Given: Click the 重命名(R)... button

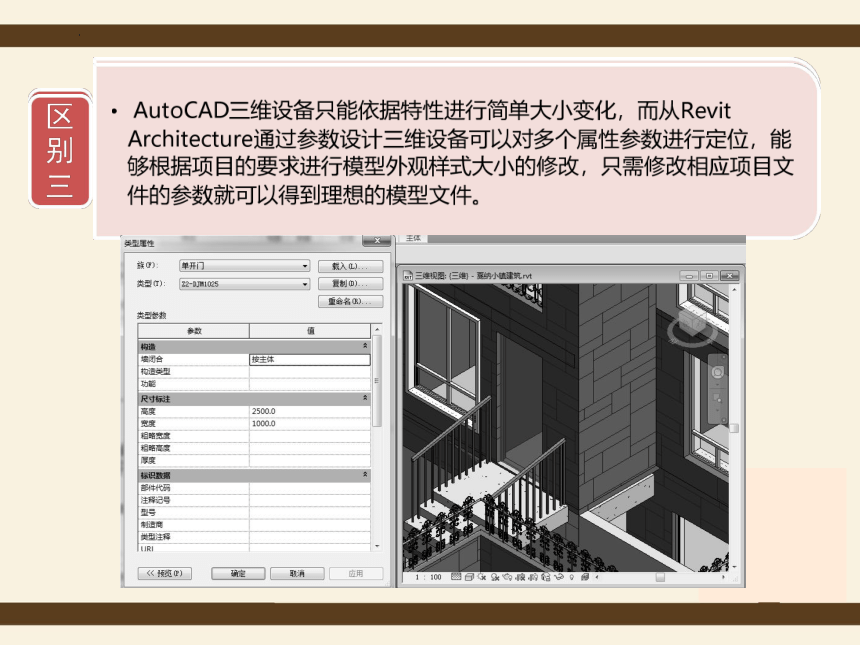Looking at the screenshot, I should point(350,301).
